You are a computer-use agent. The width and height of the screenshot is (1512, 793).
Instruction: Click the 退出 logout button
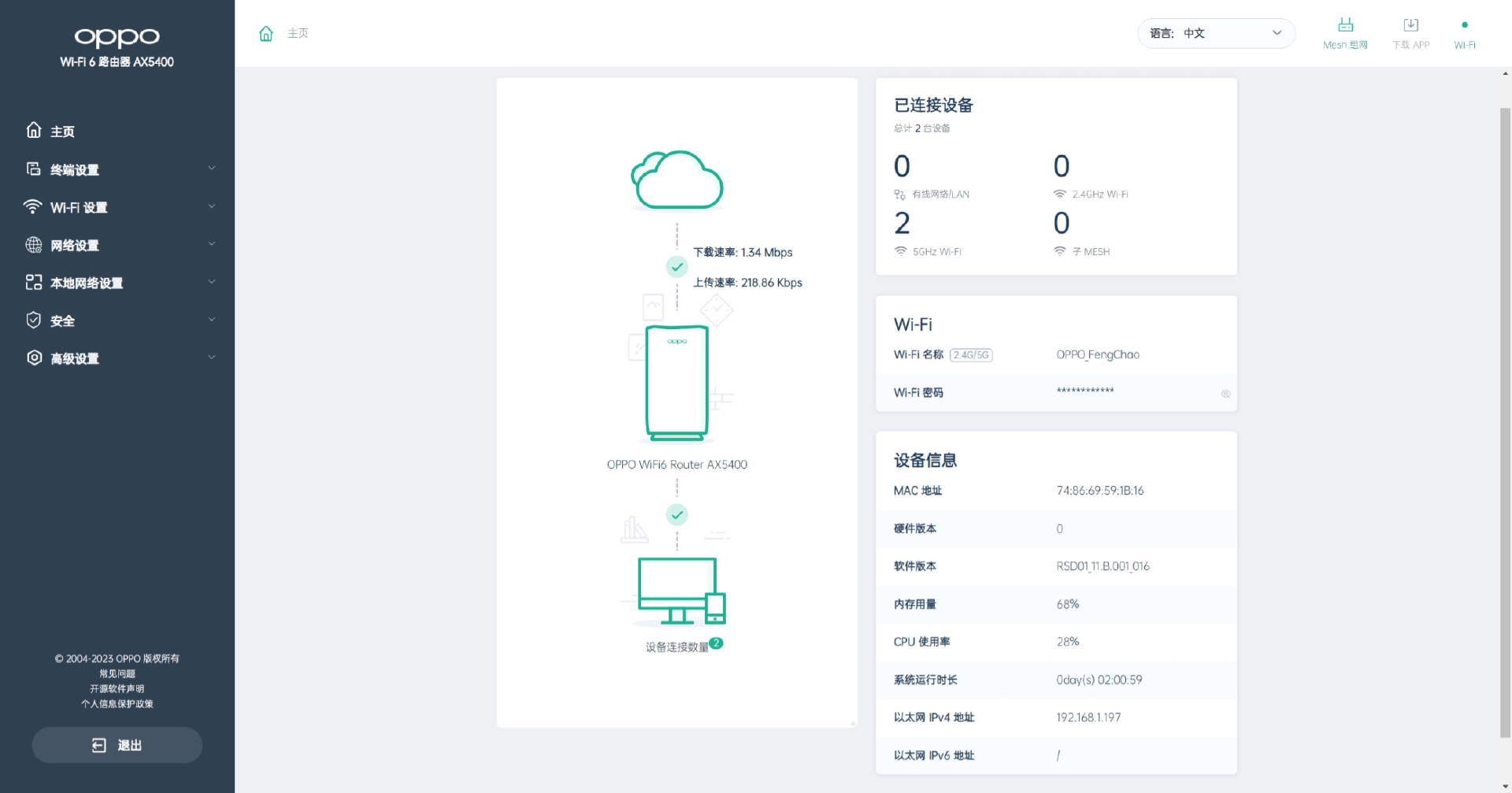(x=117, y=745)
